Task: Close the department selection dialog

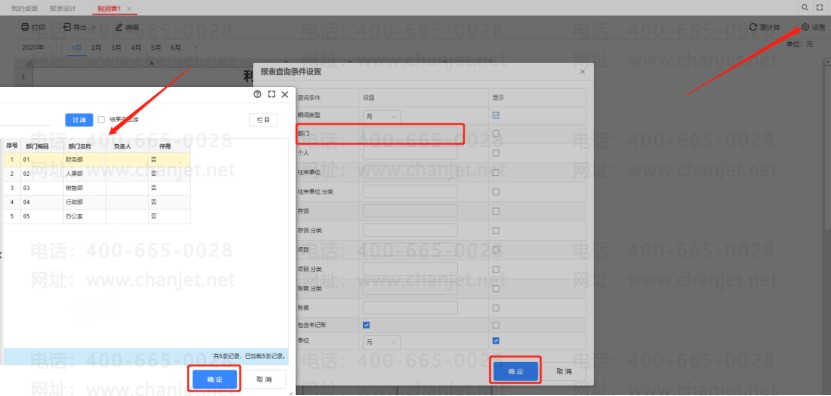Action: click(x=285, y=94)
